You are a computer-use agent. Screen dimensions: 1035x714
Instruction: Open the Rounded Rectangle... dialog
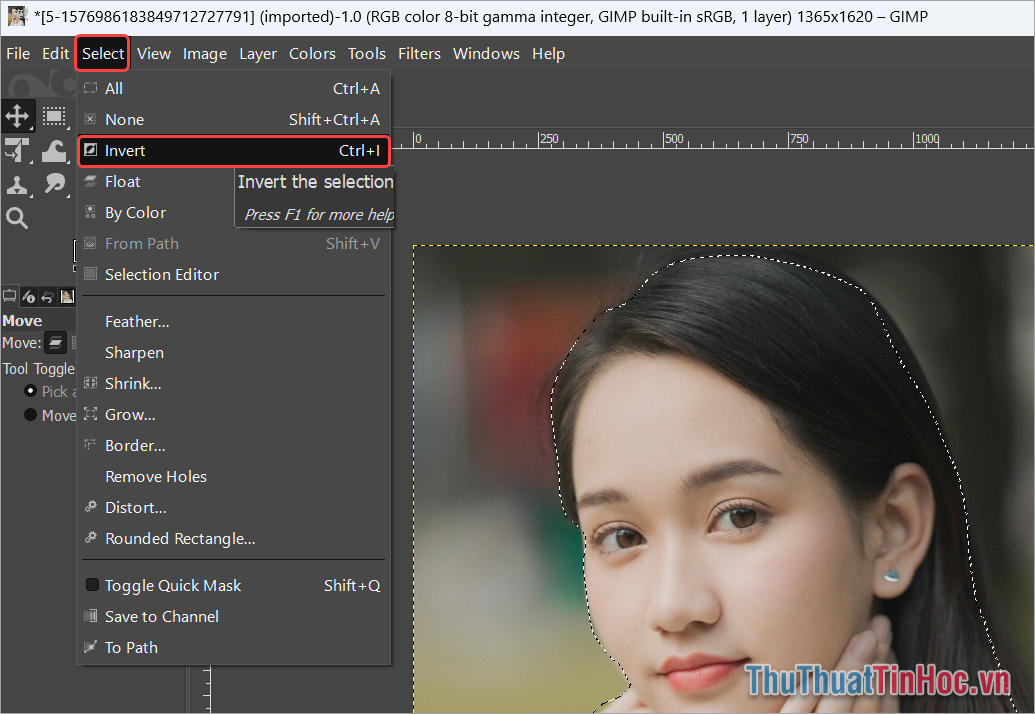coord(234,538)
